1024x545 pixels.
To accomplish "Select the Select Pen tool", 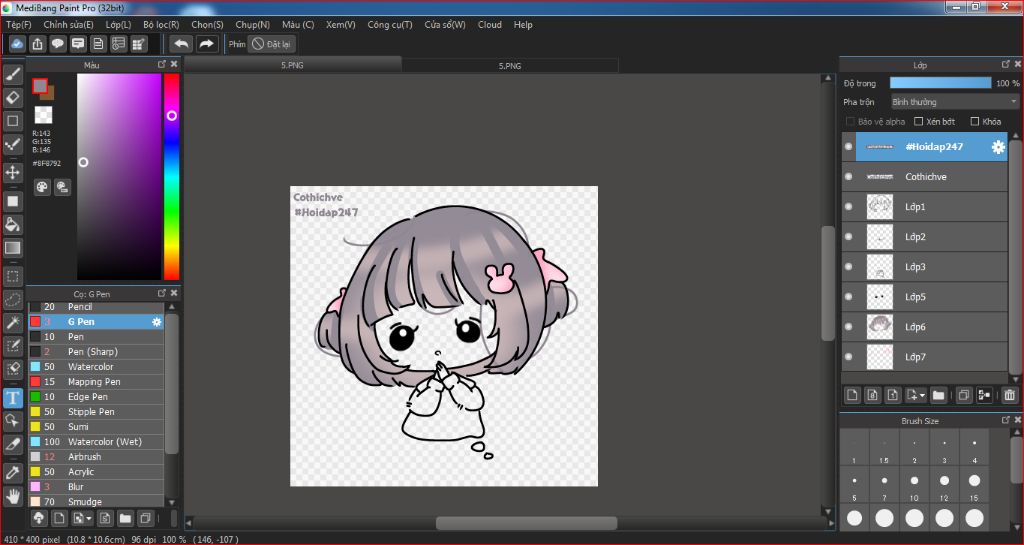I will coord(12,346).
